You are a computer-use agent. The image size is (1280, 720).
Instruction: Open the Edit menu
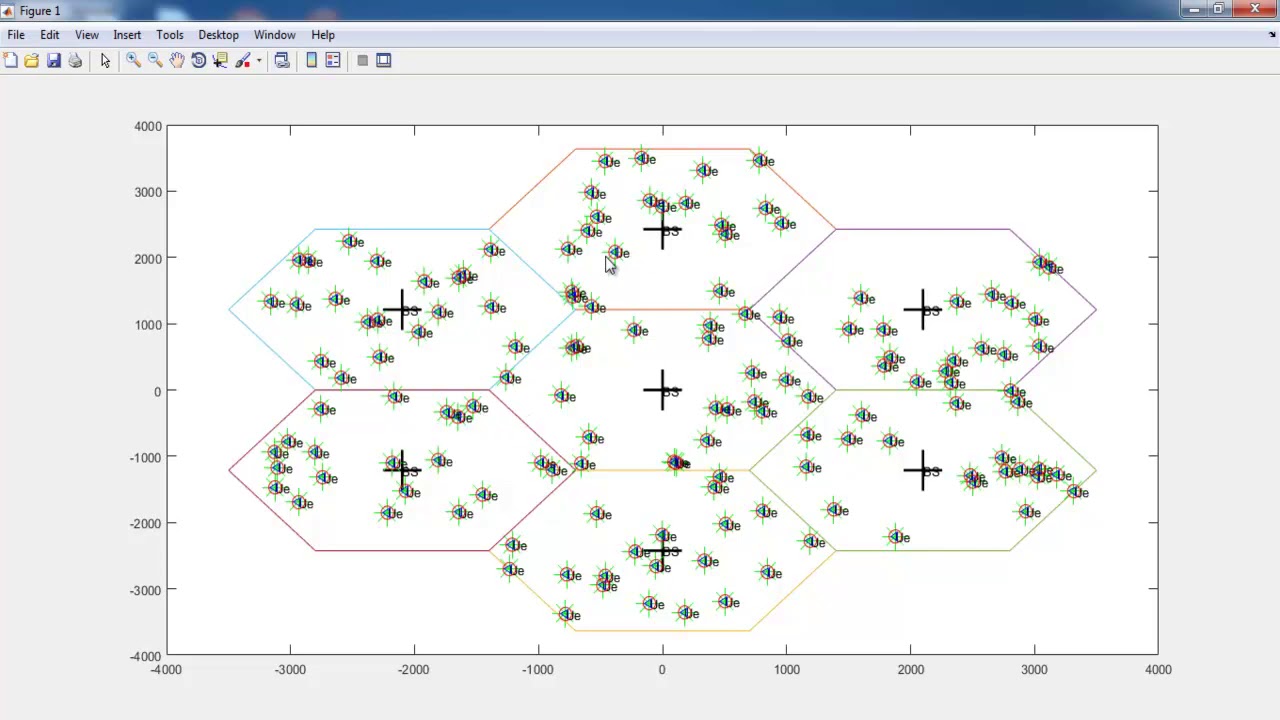pyautogui.click(x=49, y=35)
